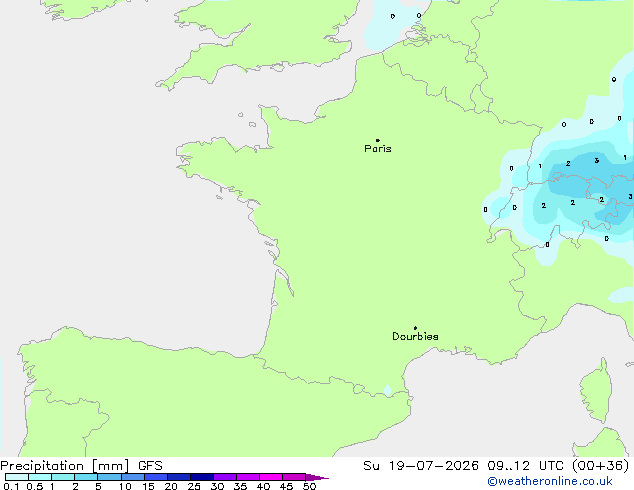Pick the 0.5–1 mm legend swatch
Image resolution: width=634 pixels, height=490 pixels.
[40, 477]
